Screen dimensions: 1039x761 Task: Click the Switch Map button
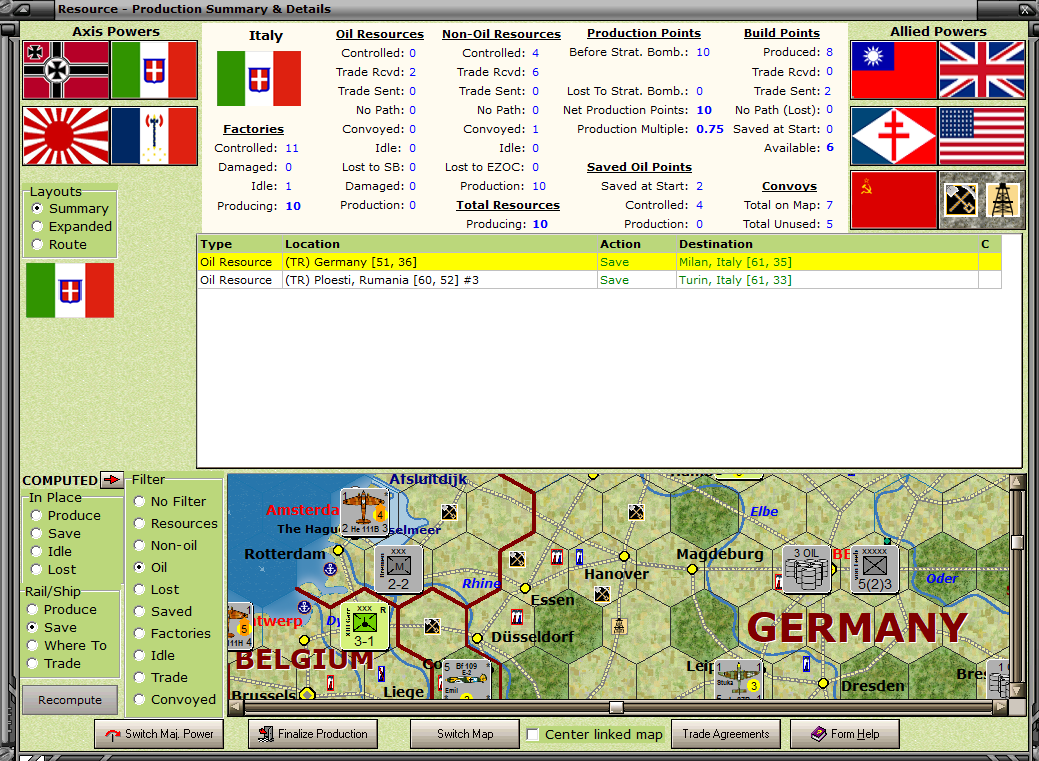465,734
